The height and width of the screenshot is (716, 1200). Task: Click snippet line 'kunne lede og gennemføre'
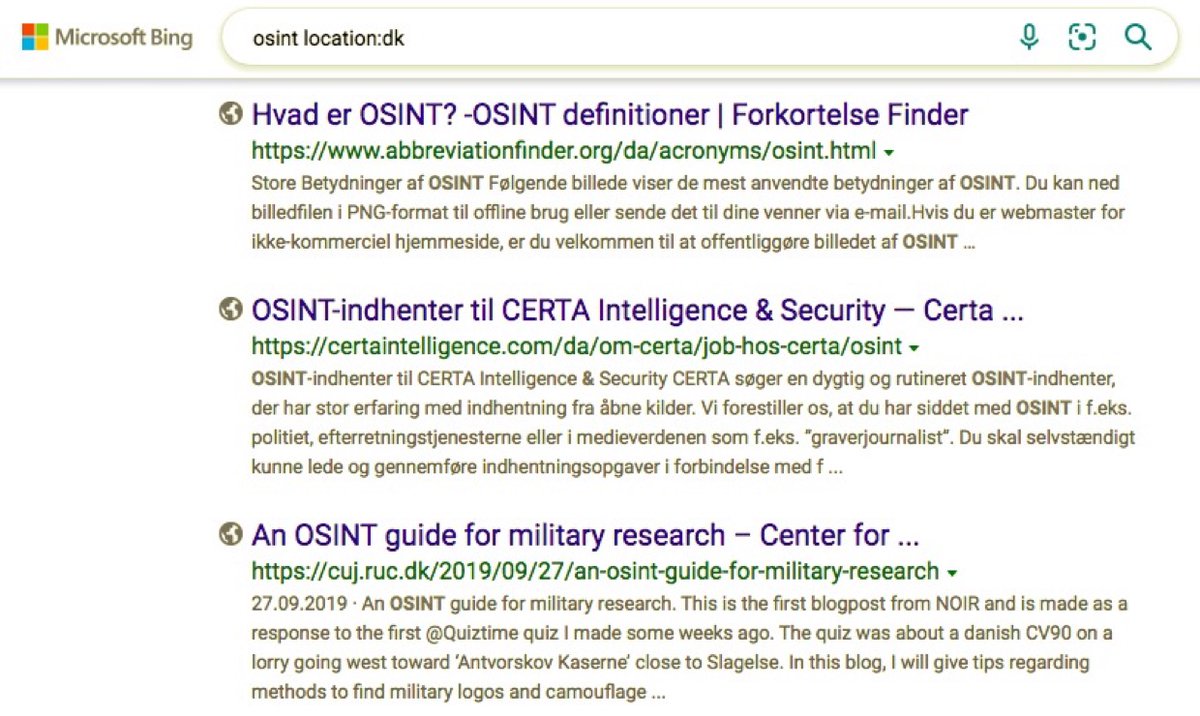pyautogui.click(x=546, y=467)
